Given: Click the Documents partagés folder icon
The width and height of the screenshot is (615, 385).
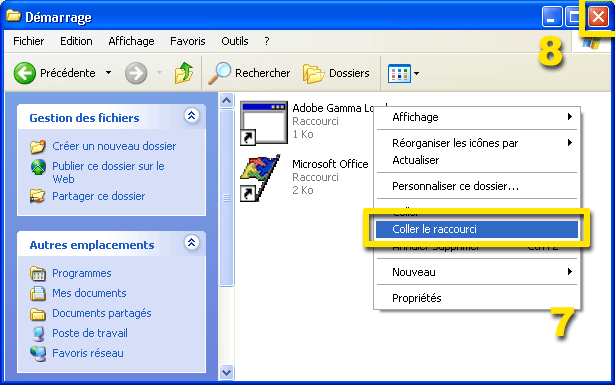Looking at the screenshot, I should (x=38, y=313).
